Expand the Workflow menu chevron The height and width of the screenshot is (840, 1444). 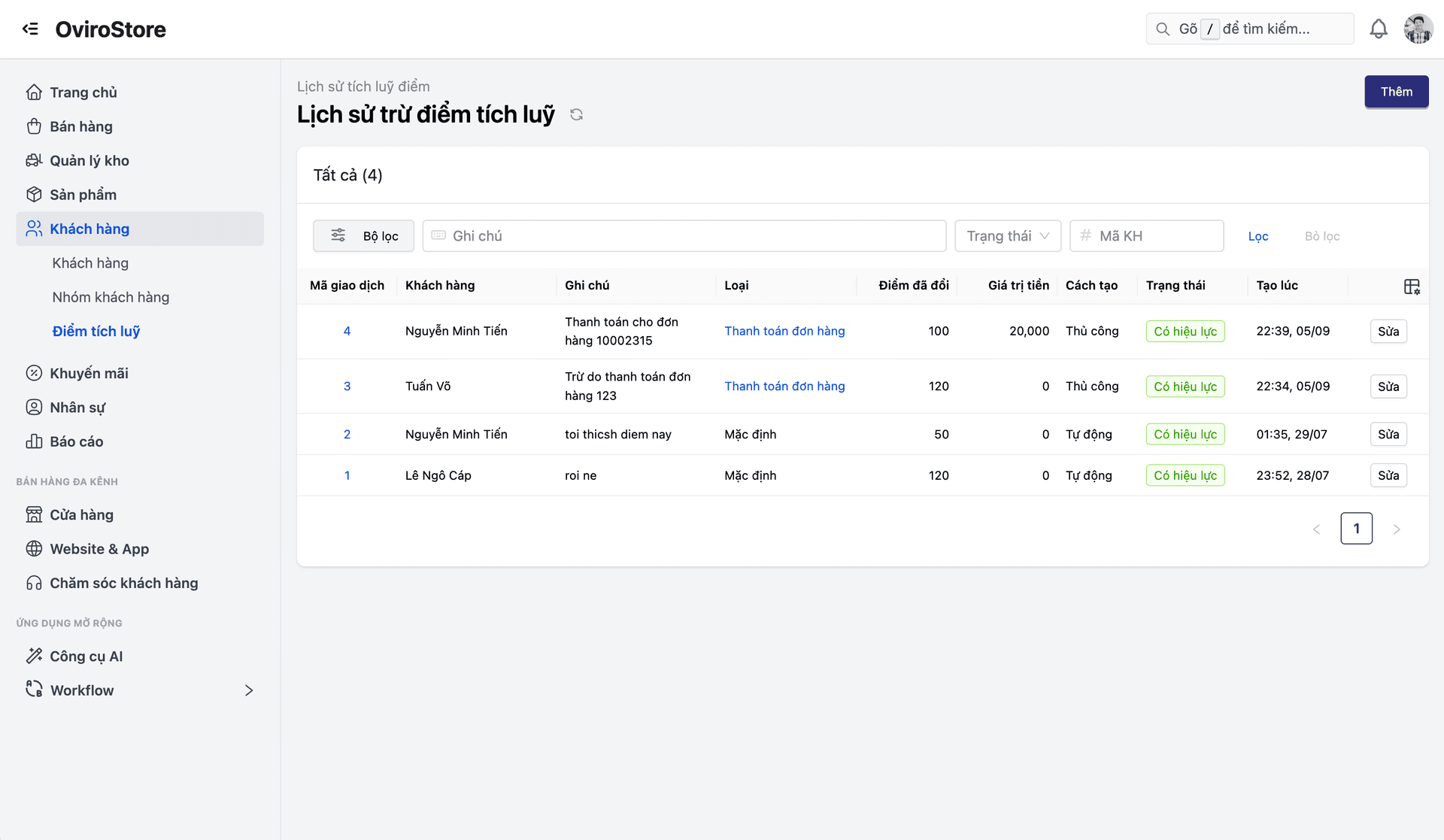[249, 690]
